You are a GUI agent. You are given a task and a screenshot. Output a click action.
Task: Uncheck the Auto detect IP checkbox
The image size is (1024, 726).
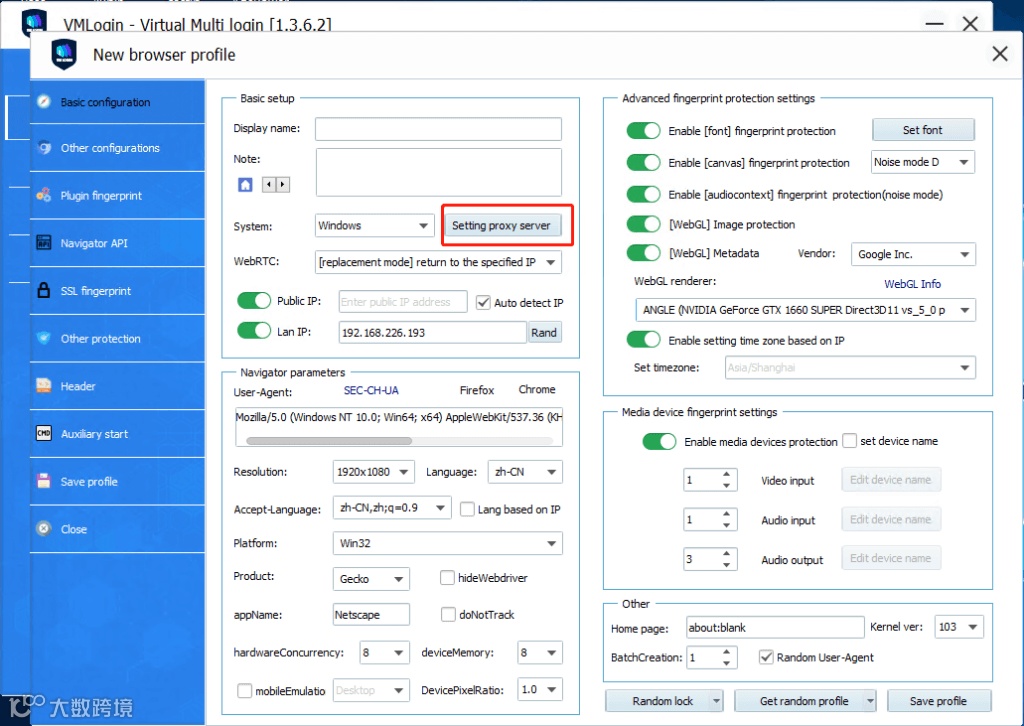coord(483,302)
